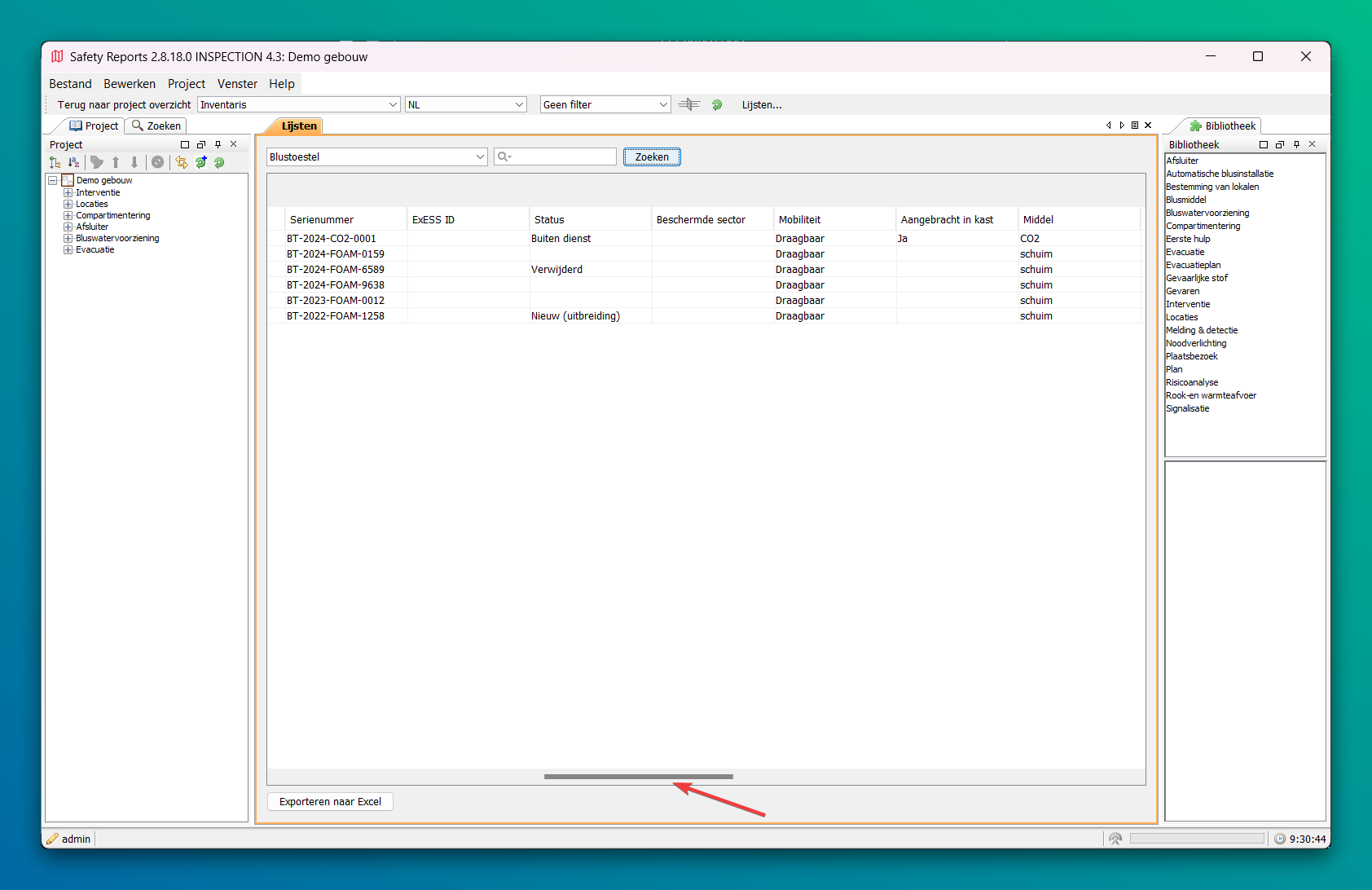Click the tree hierarchy sort icon in Project panel
This screenshot has height=890, width=1372.
tap(55, 162)
